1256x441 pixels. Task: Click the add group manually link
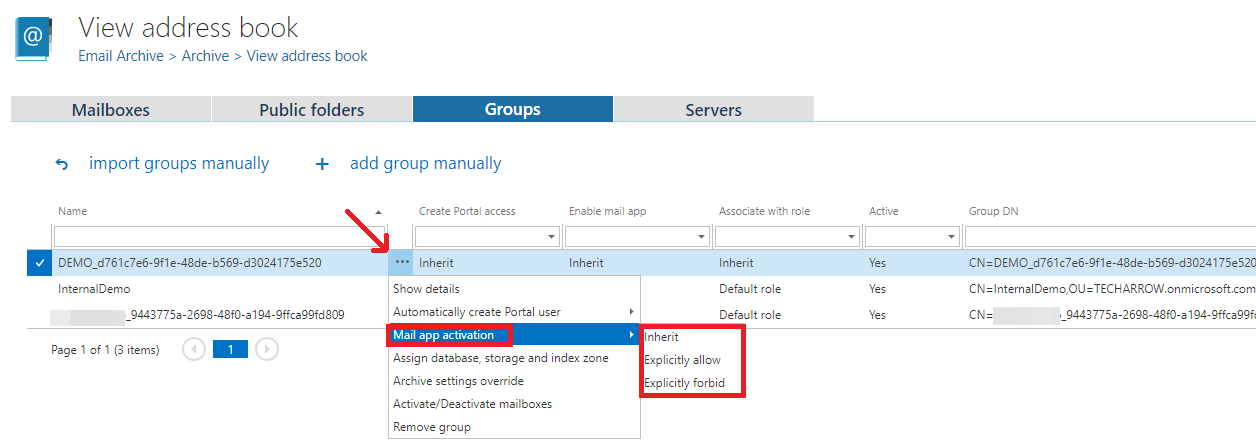[425, 164]
